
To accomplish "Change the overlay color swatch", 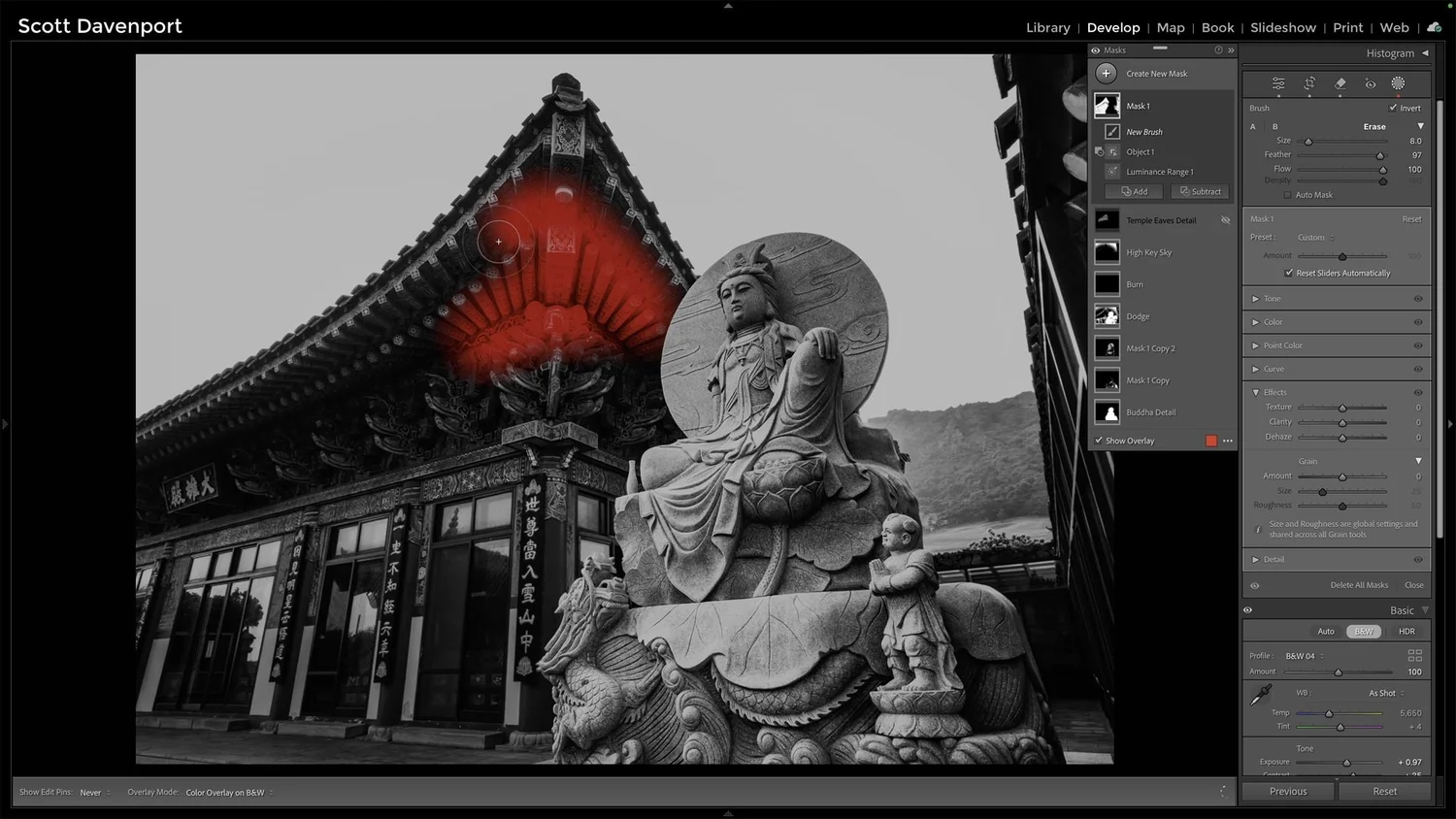I will click(x=1210, y=441).
